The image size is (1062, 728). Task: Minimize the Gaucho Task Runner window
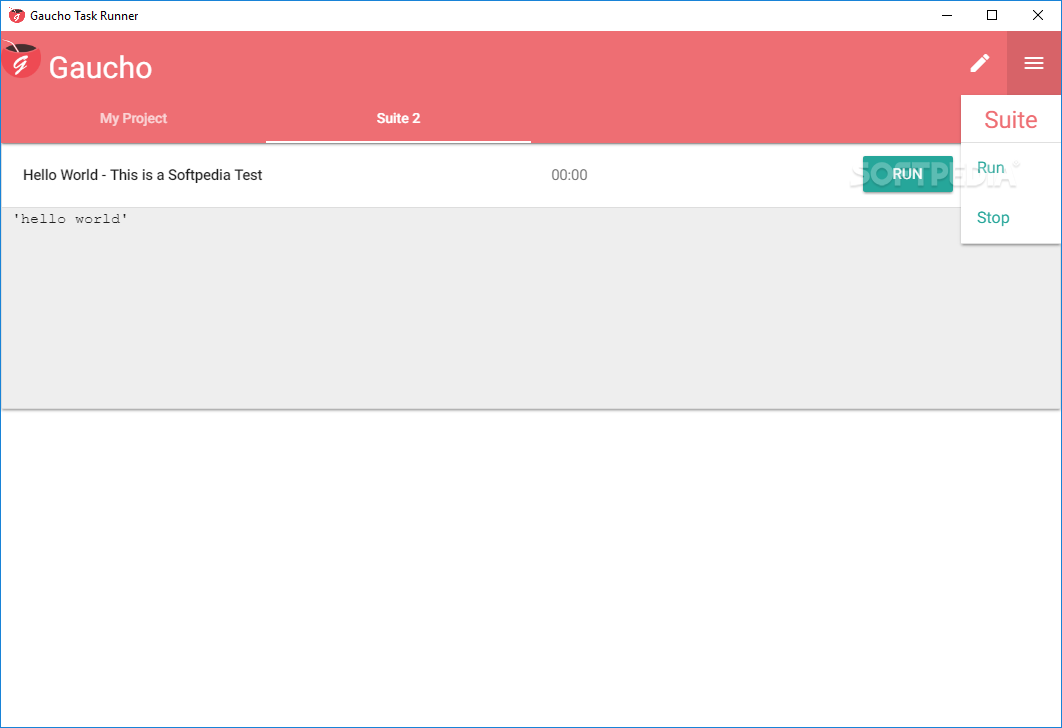(947, 16)
